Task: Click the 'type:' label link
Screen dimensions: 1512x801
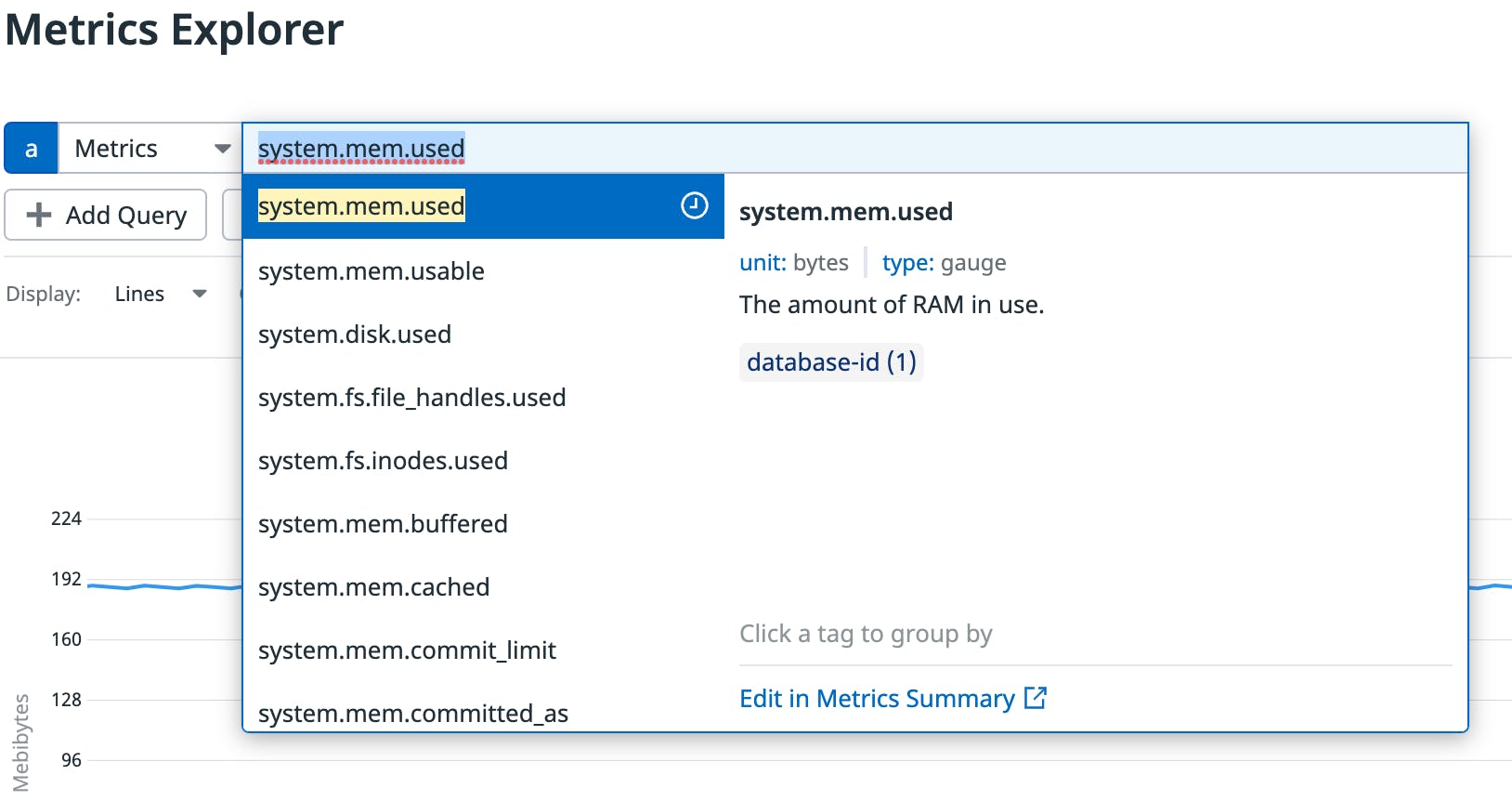Action: (x=907, y=263)
